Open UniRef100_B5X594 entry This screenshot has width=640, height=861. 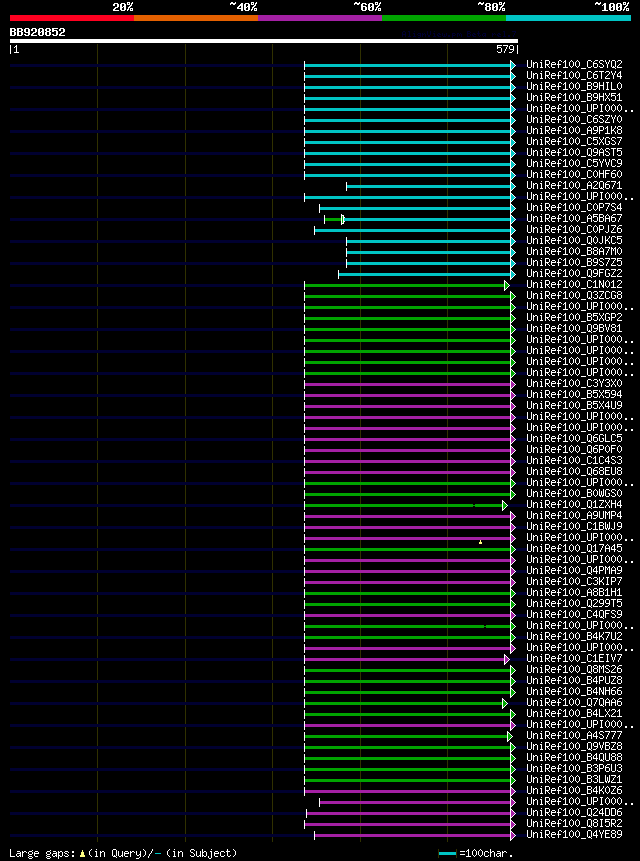(x=574, y=394)
